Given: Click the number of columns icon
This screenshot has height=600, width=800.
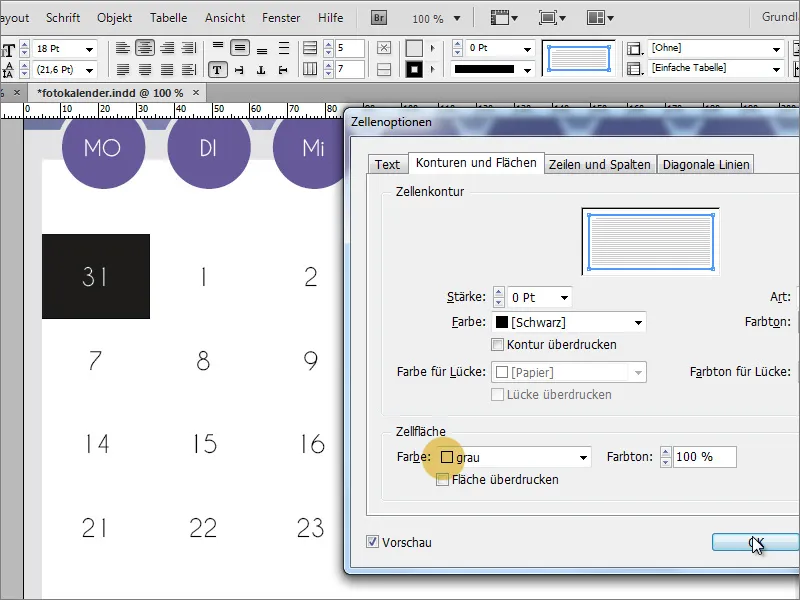Looking at the screenshot, I should click(x=310, y=69).
